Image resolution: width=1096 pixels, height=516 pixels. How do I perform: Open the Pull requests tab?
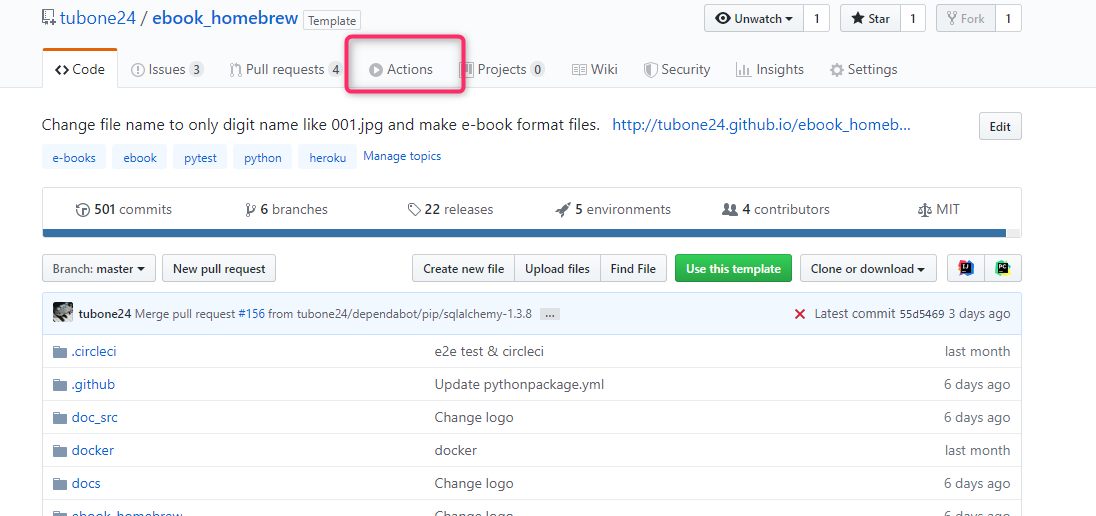click(x=286, y=69)
